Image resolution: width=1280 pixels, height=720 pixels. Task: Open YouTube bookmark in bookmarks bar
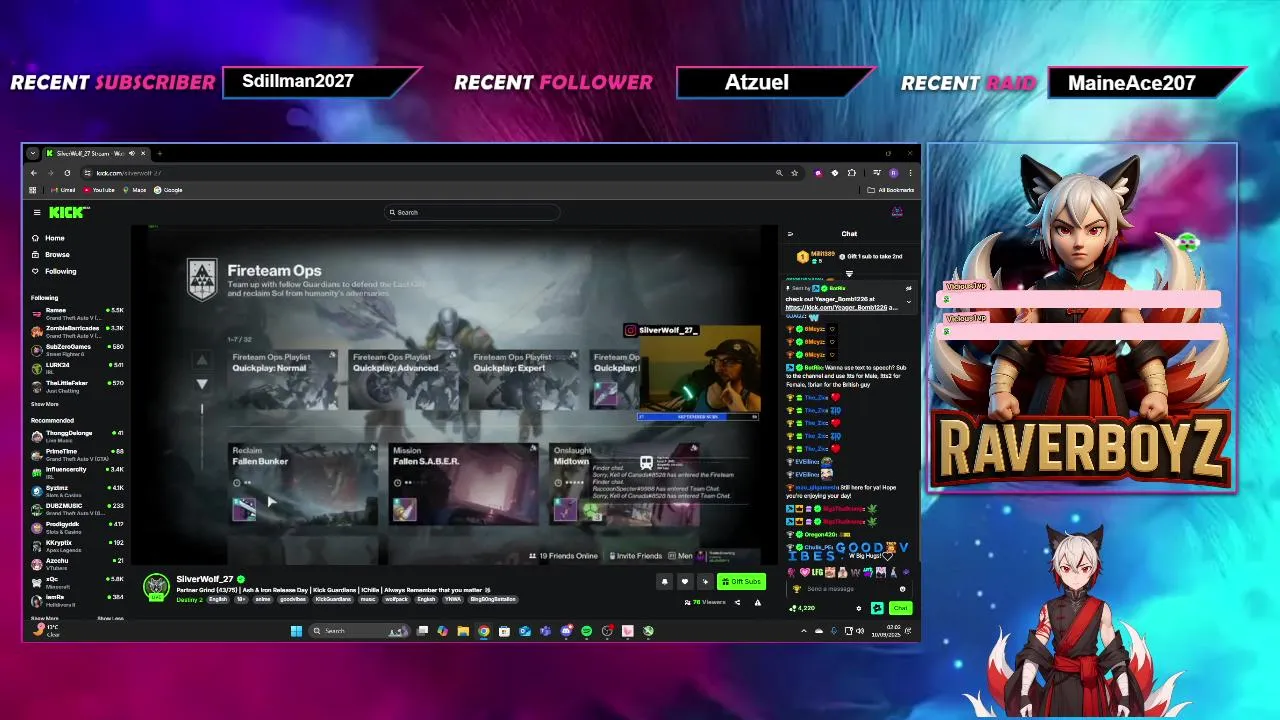point(99,190)
